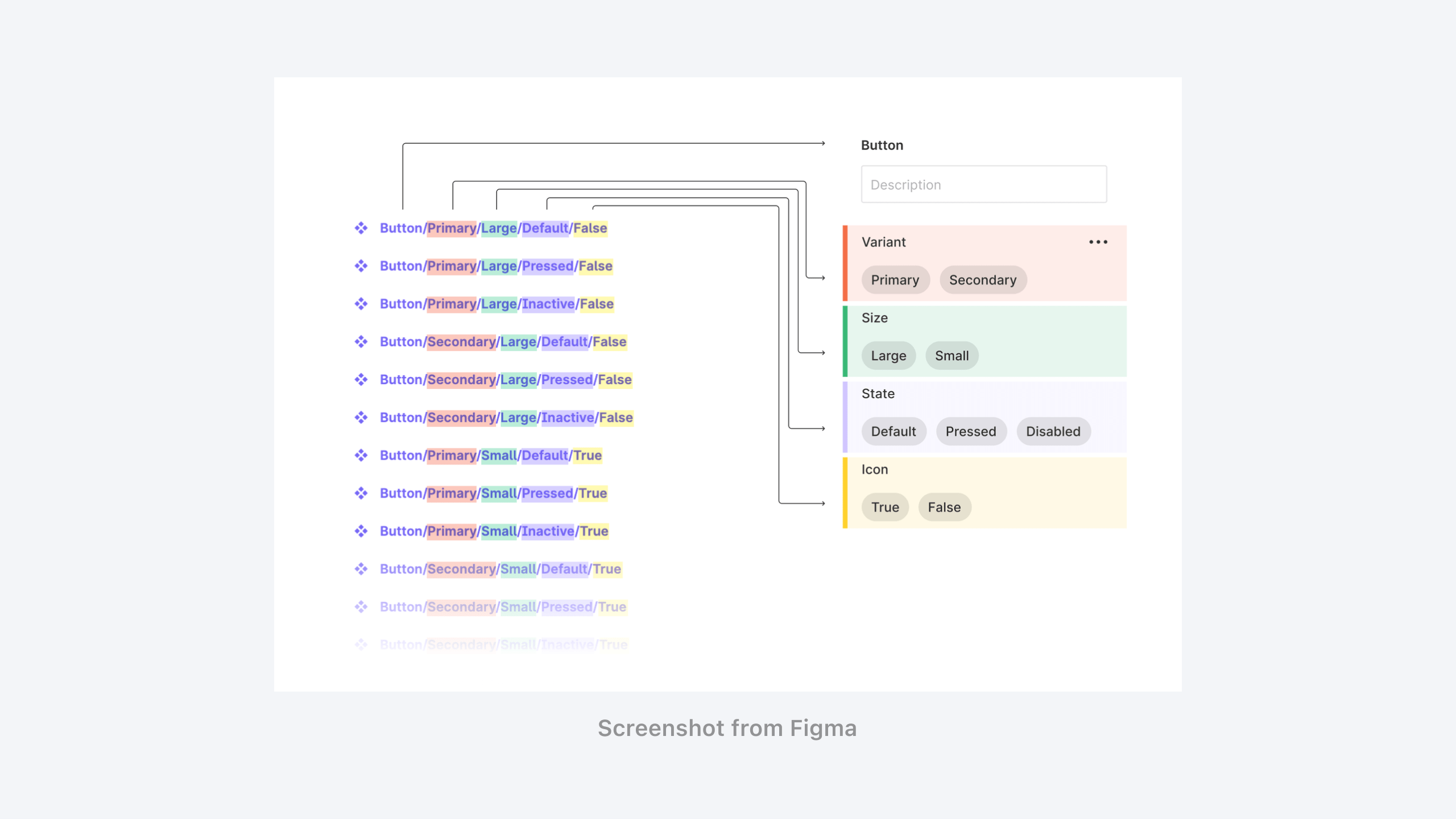
Task: Click component icon beside Button/Primary/Large/Pressed/False
Action: (361, 266)
